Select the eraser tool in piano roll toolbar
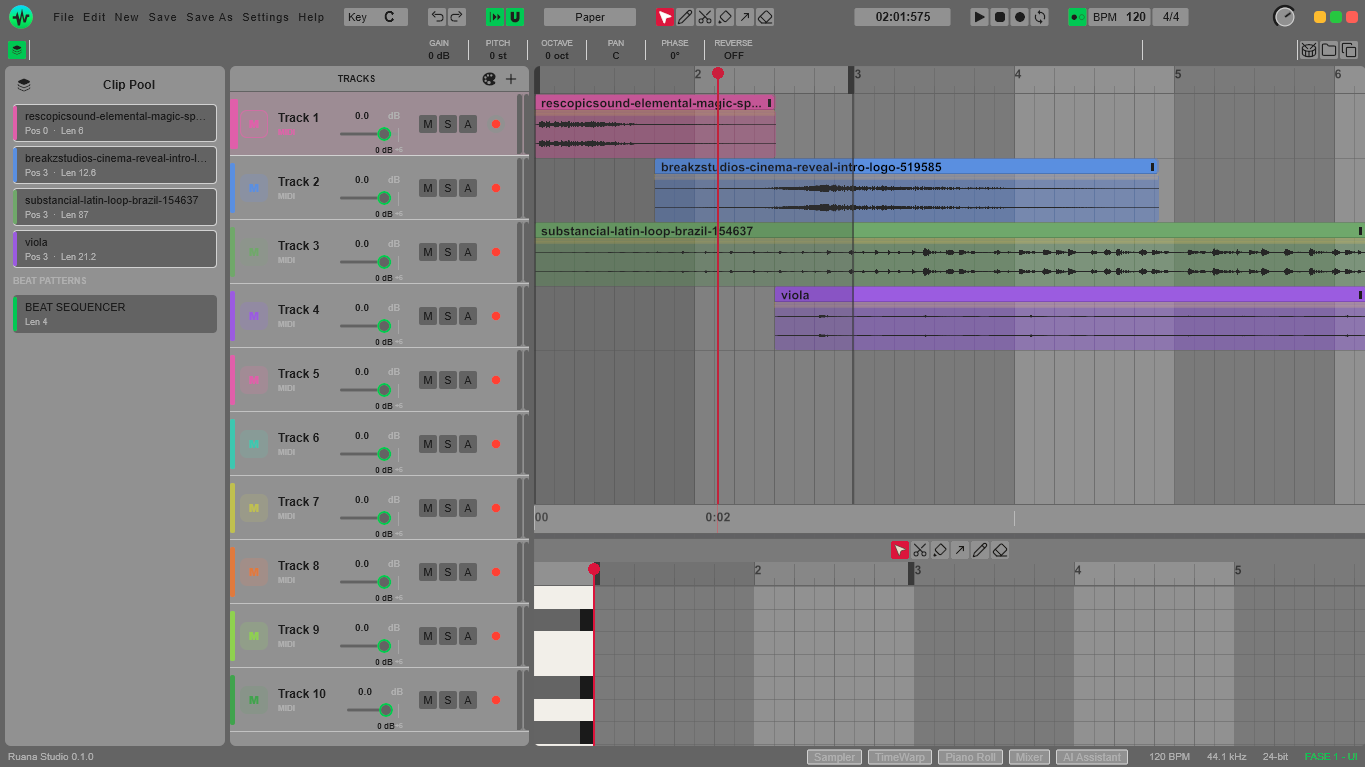1365x767 pixels. [1000, 550]
